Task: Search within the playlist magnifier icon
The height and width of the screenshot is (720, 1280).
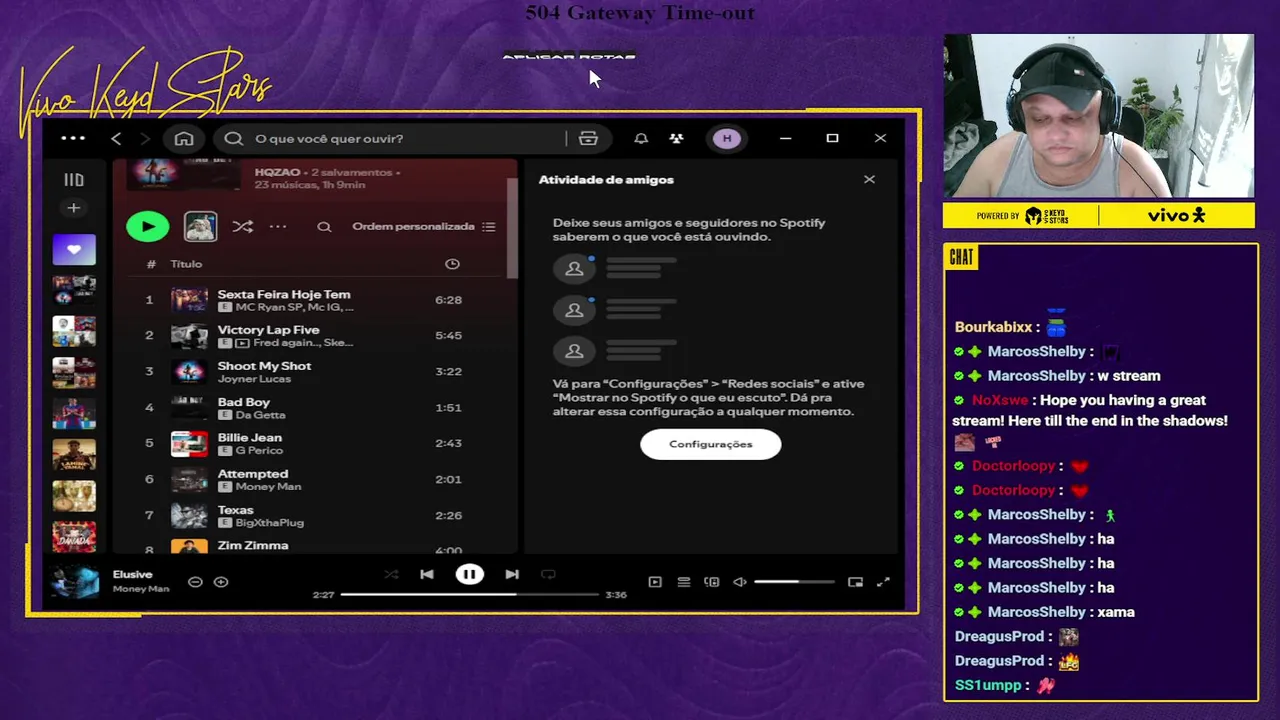Action: tap(324, 227)
